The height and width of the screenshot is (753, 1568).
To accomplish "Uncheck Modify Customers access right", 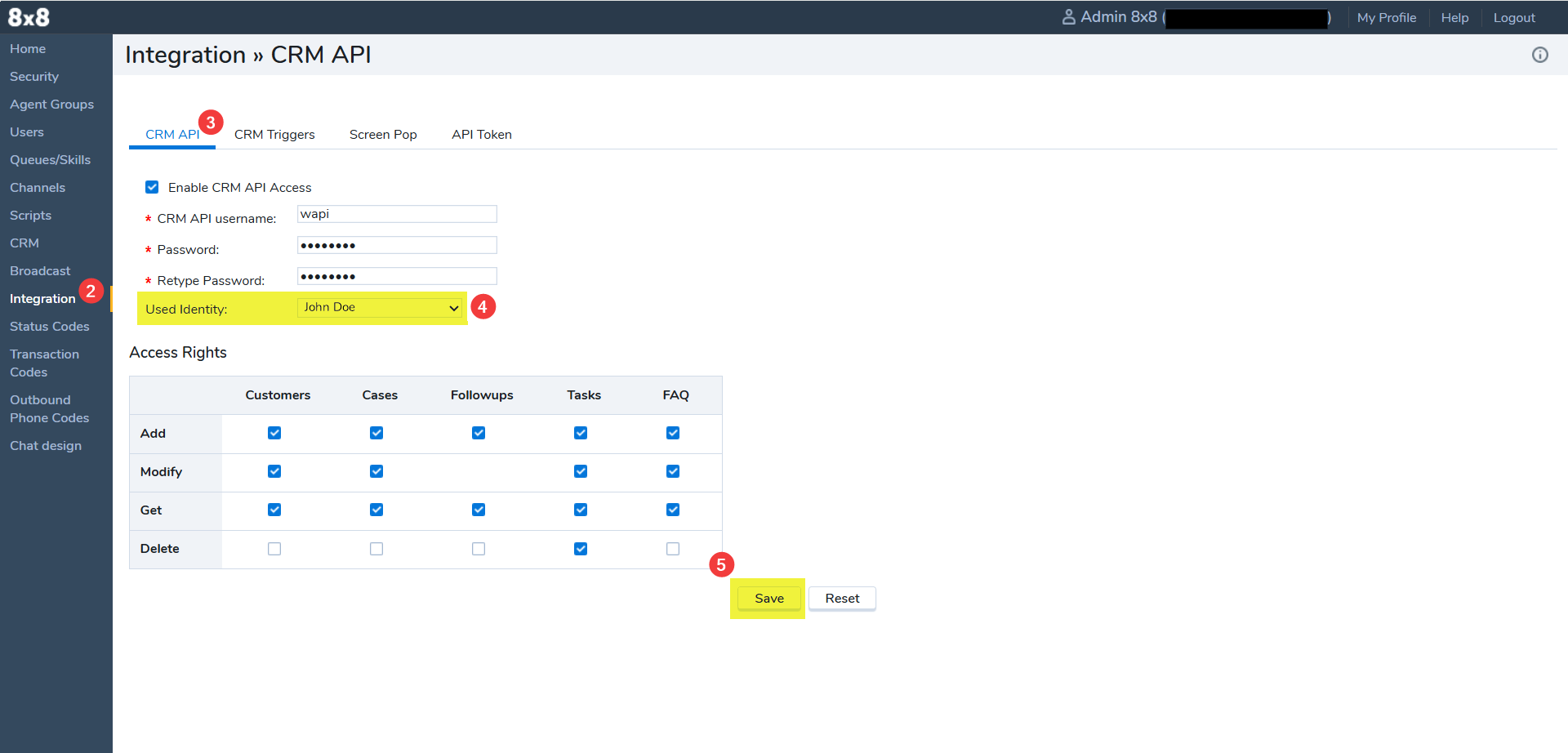I will click(x=274, y=471).
